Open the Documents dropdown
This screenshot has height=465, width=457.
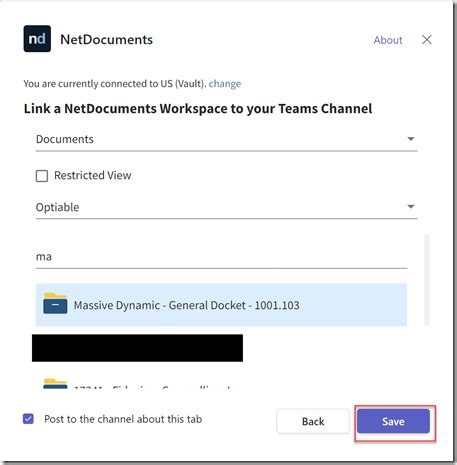(x=227, y=139)
